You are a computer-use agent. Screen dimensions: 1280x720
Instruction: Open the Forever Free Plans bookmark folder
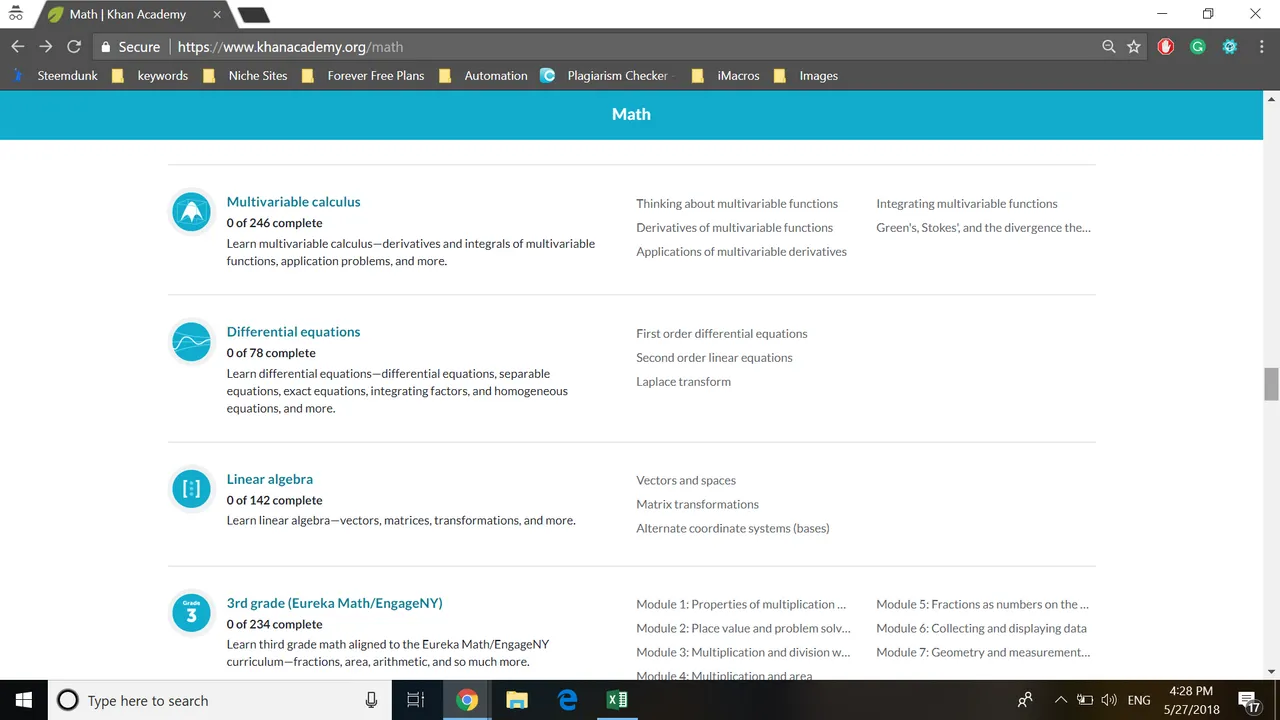point(363,76)
